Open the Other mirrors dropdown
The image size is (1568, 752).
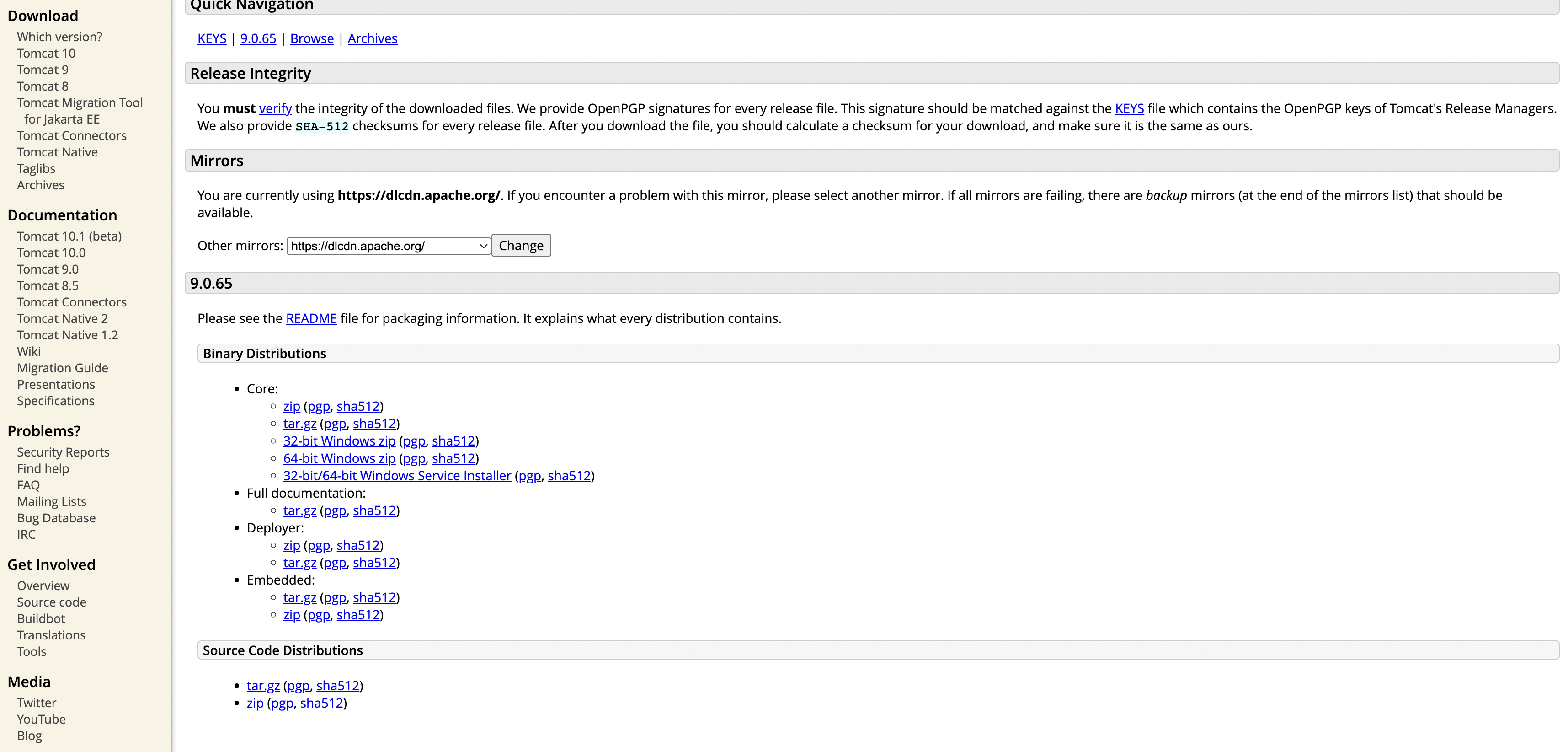pyautogui.click(x=389, y=246)
